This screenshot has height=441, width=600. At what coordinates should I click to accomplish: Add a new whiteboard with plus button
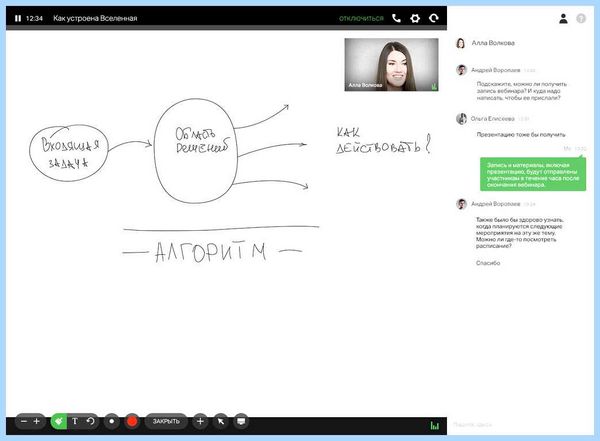tap(200, 421)
